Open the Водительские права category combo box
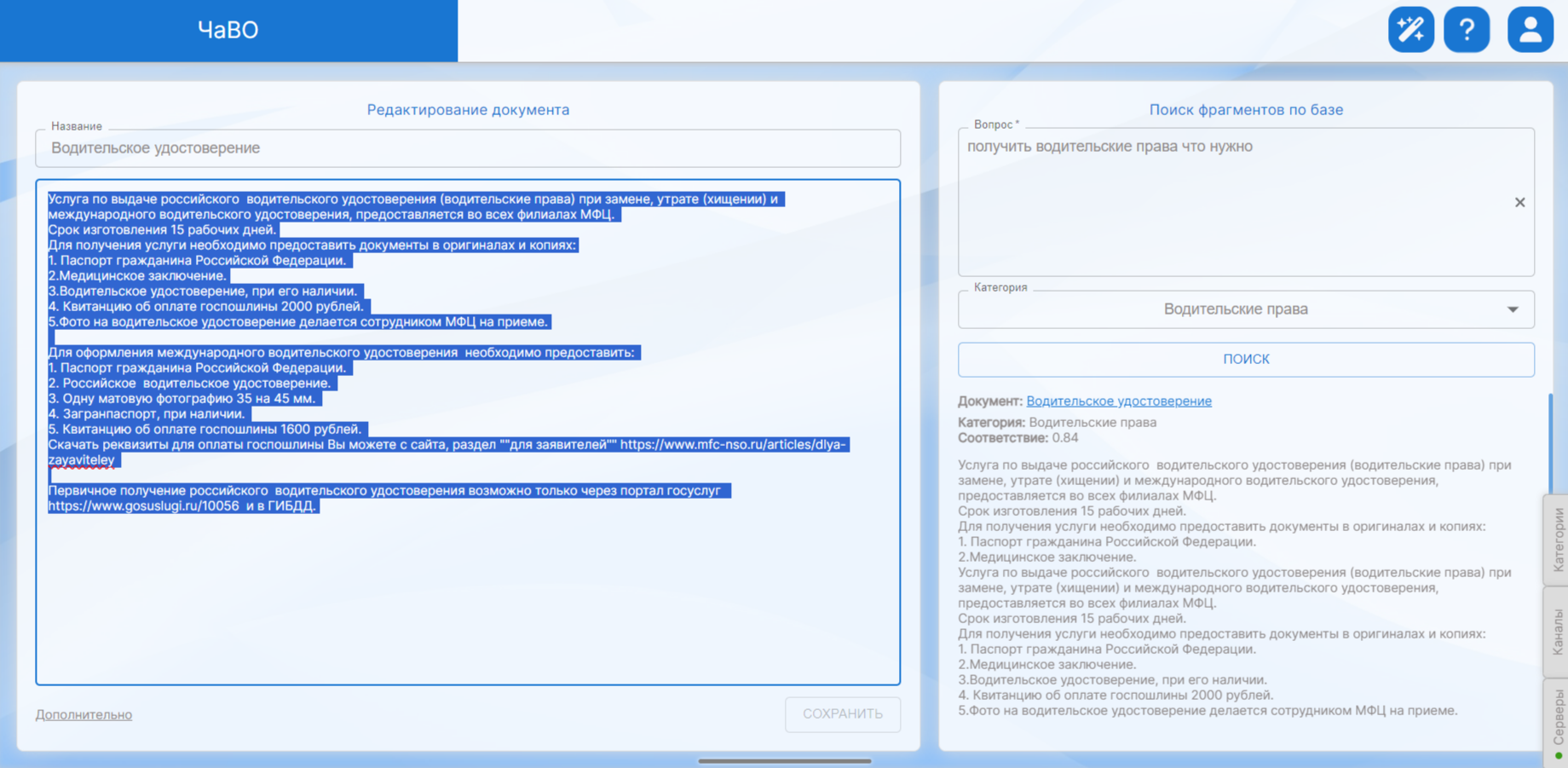Image resolution: width=1568 pixels, height=768 pixels. pos(1236,309)
